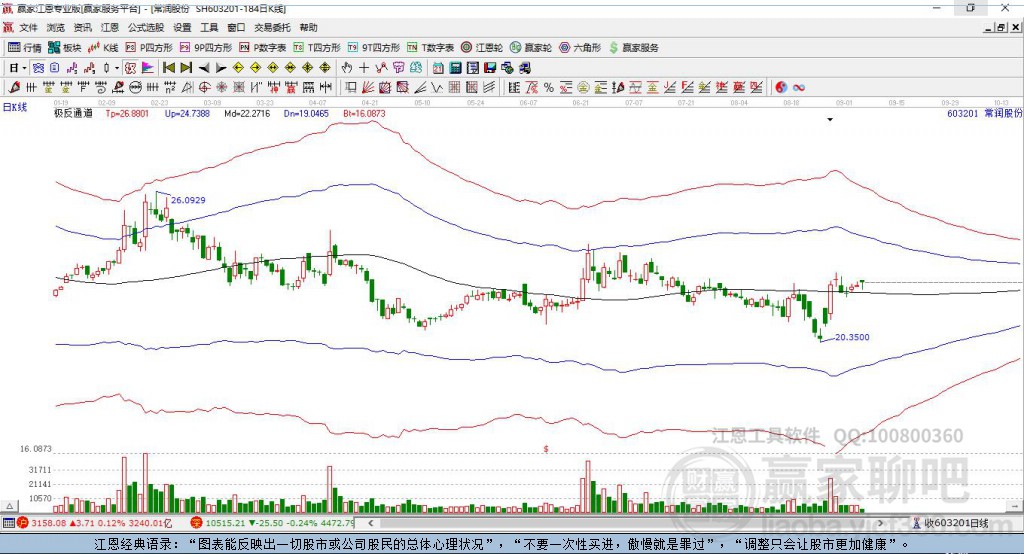Viewport: 1024px width, 554px height.
Task: Click the 26.0929 high price label
Action: click(188, 200)
